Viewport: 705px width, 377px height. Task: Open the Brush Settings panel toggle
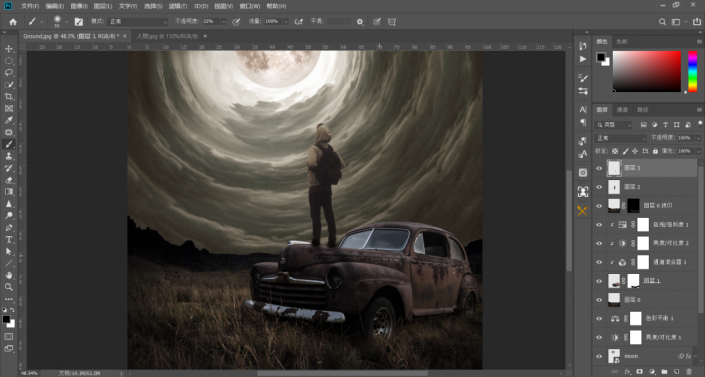[x=79, y=22]
